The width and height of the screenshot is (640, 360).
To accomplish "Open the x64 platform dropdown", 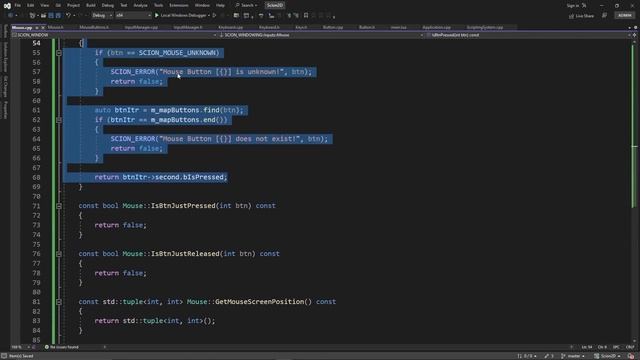I will [133, 16].
